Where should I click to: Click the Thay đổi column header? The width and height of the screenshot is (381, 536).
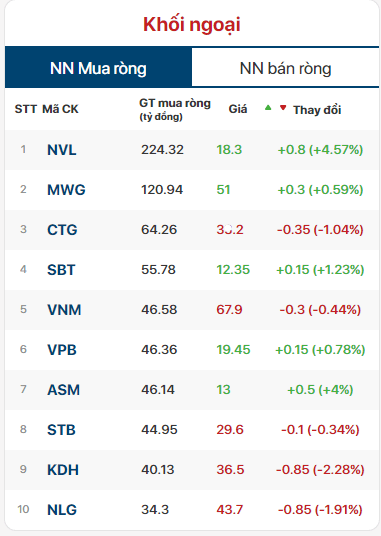317,110
